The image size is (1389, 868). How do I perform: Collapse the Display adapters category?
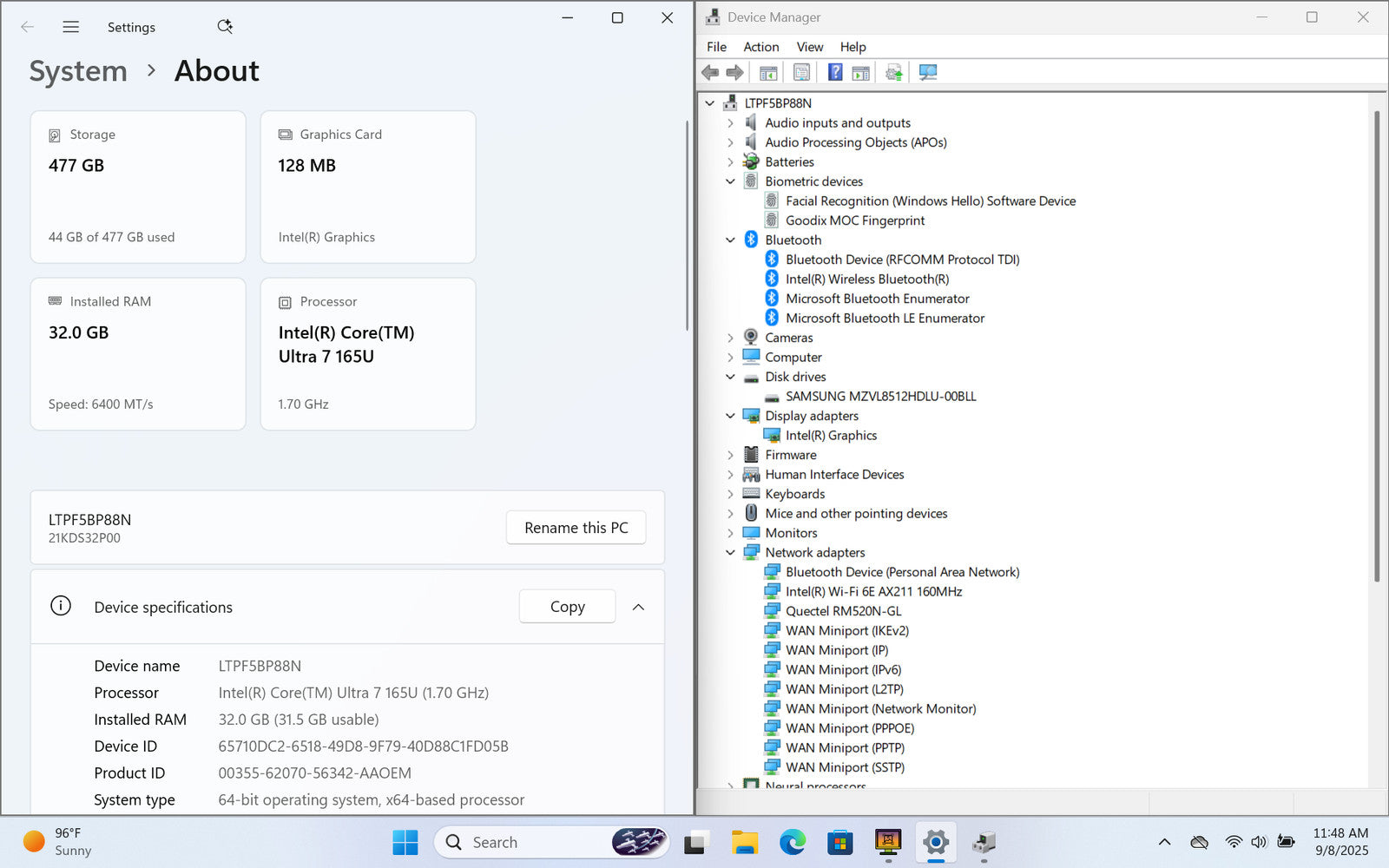point(731,416)
